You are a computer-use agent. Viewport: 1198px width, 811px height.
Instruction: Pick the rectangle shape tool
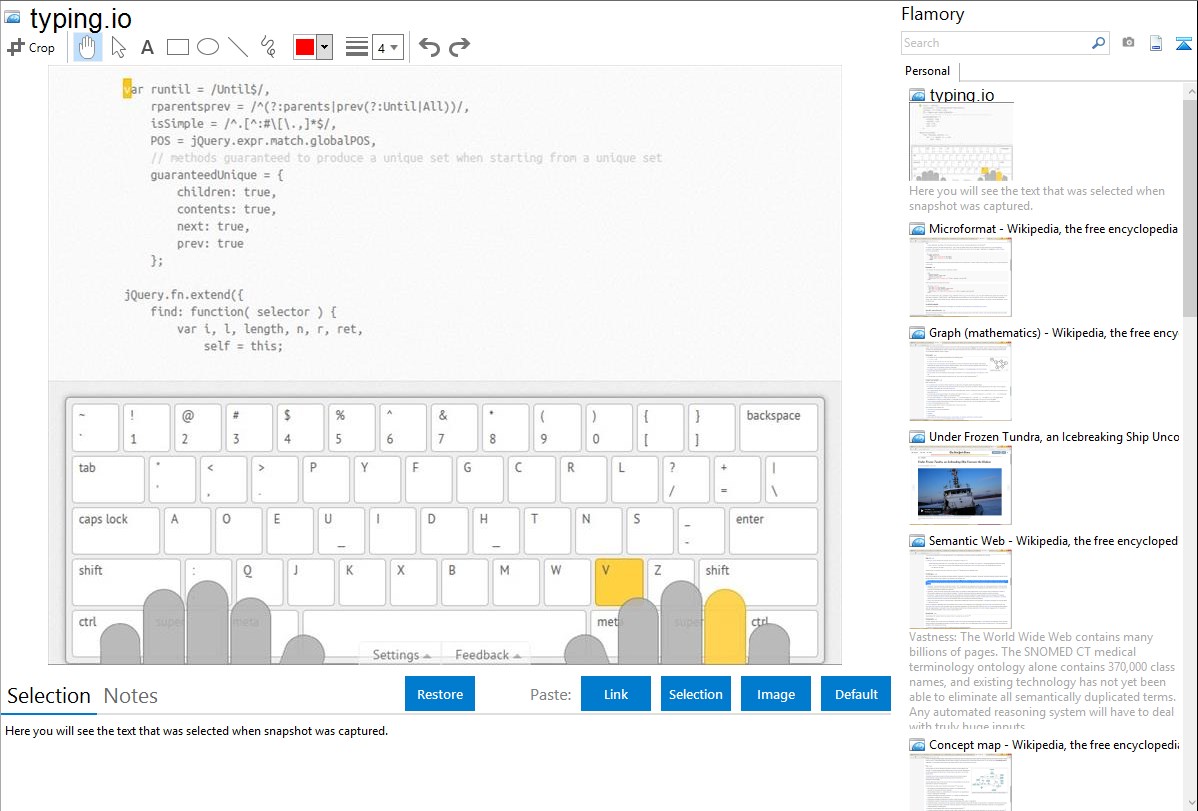tap(178, 47)
